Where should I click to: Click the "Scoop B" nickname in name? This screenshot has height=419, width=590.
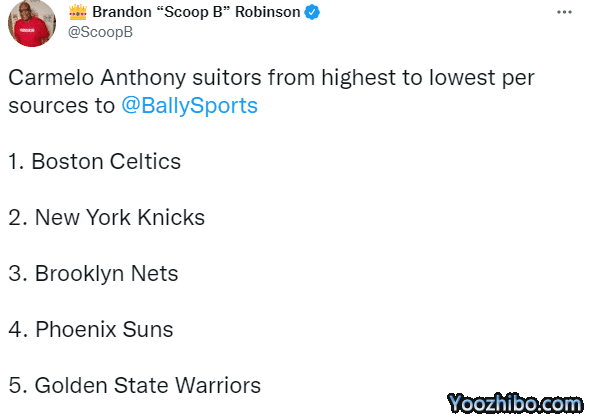[192, 12]
